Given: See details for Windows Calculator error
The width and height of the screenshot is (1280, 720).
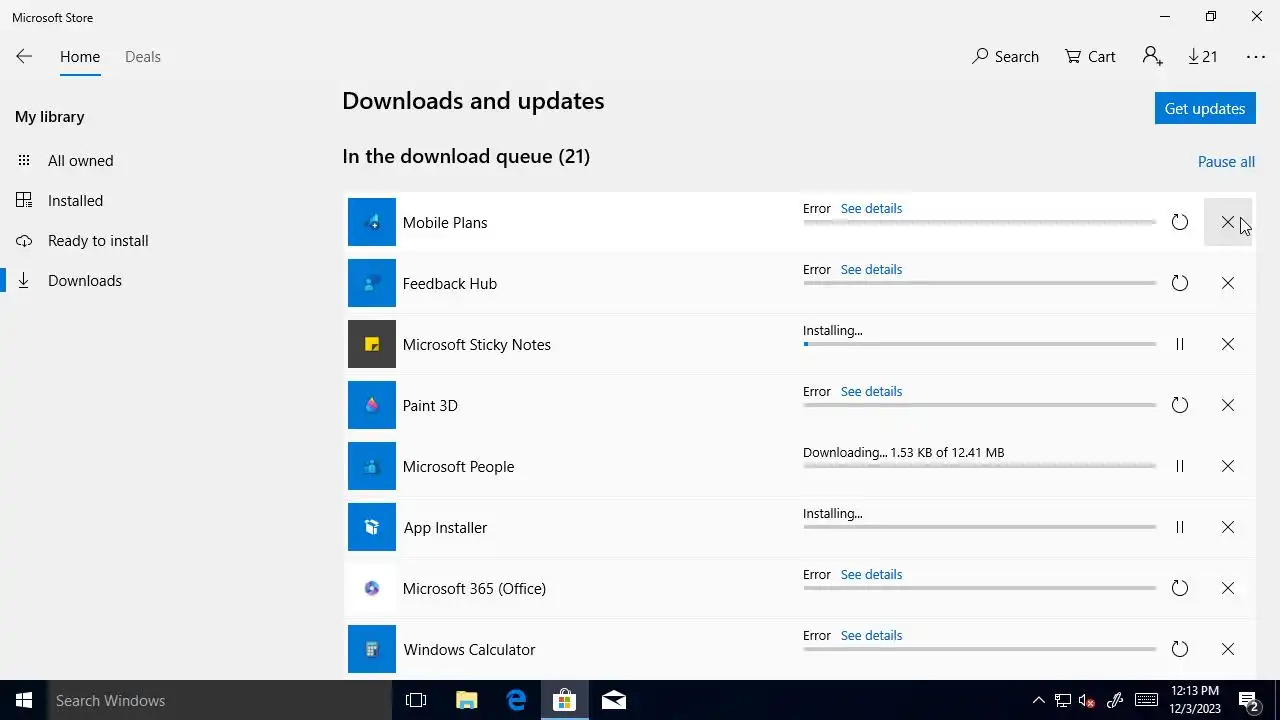Looking at the screenshot, I should coord(871,636).
